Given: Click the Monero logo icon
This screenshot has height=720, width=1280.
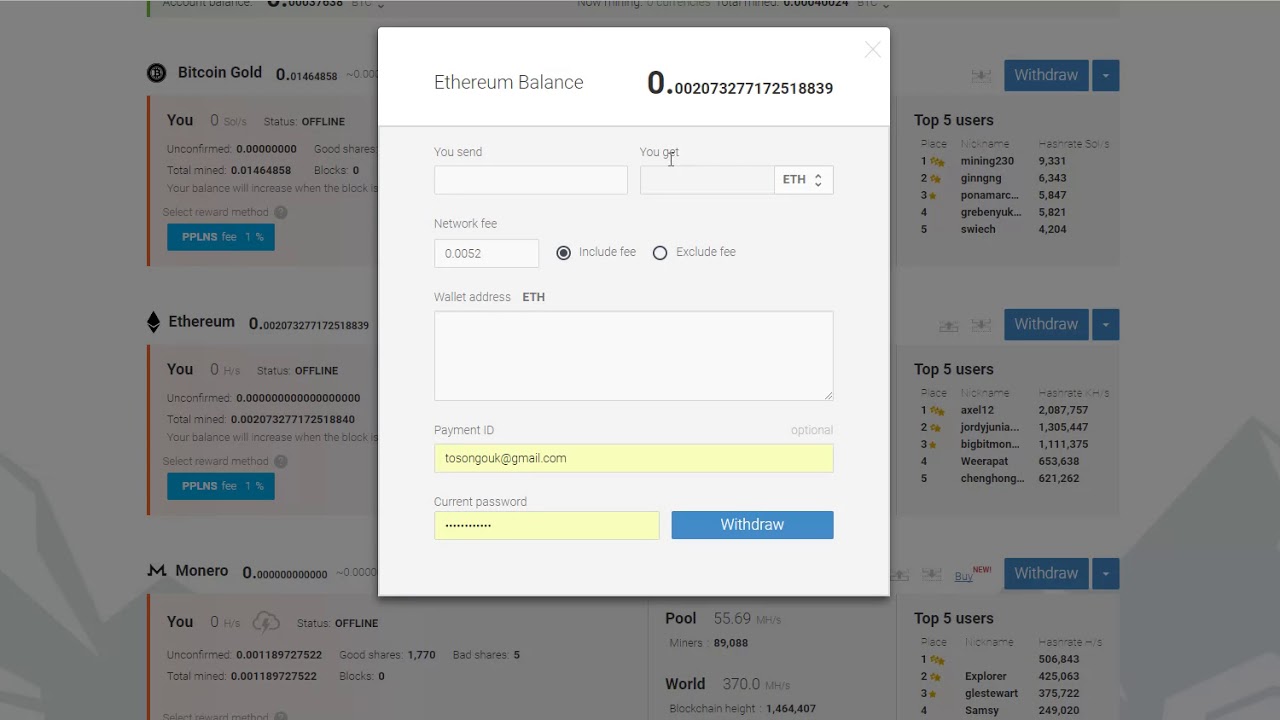Looking at the screenshot, I should click(x=157, y=571).
